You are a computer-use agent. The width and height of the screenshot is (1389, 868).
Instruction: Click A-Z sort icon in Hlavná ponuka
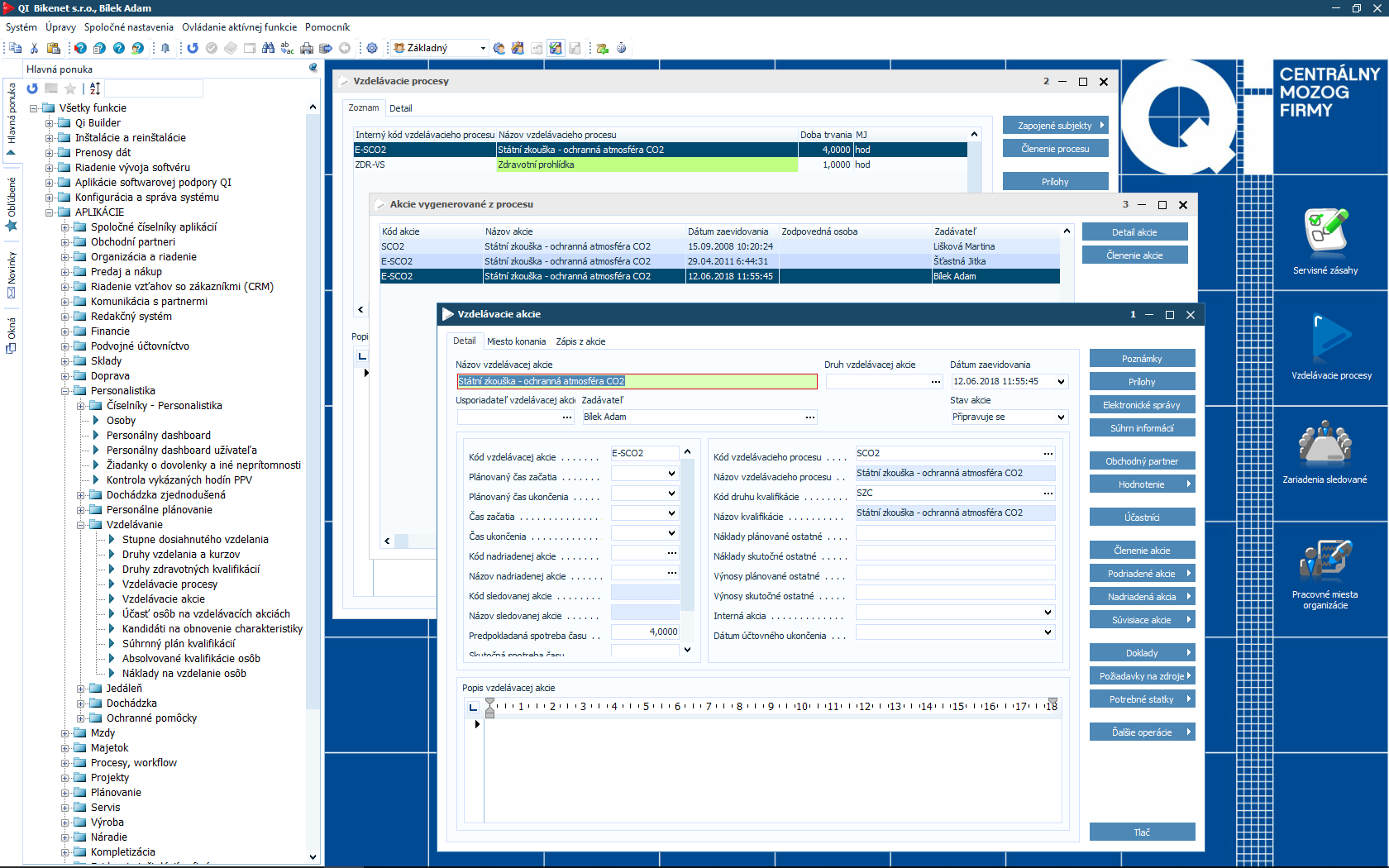click(95, 88)
